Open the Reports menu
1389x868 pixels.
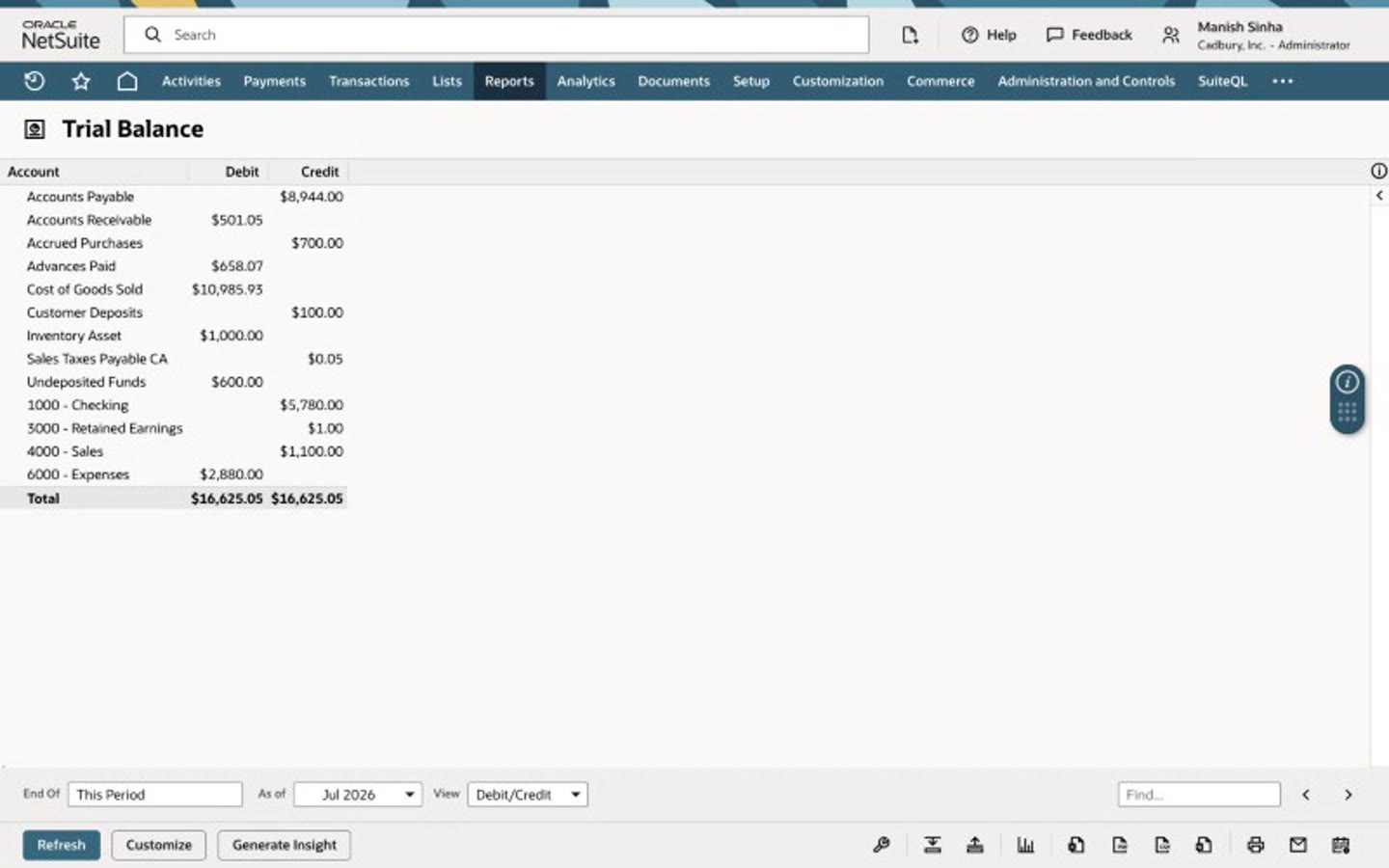509,81
